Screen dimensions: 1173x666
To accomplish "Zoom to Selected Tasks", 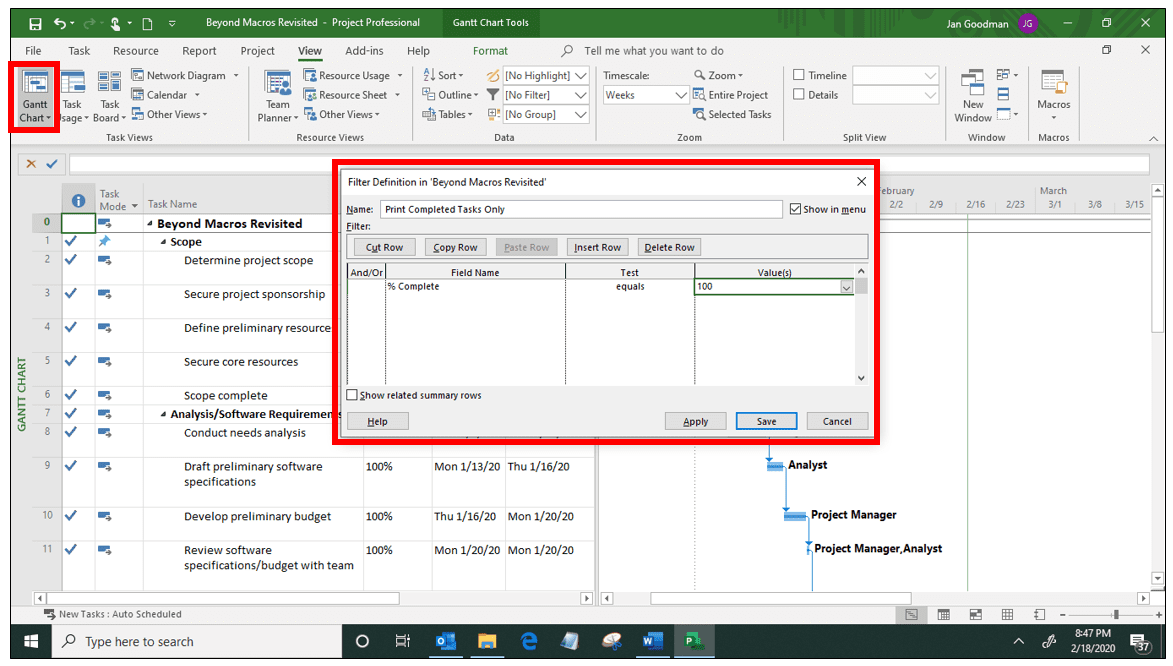I will click(x=732, y=114).
